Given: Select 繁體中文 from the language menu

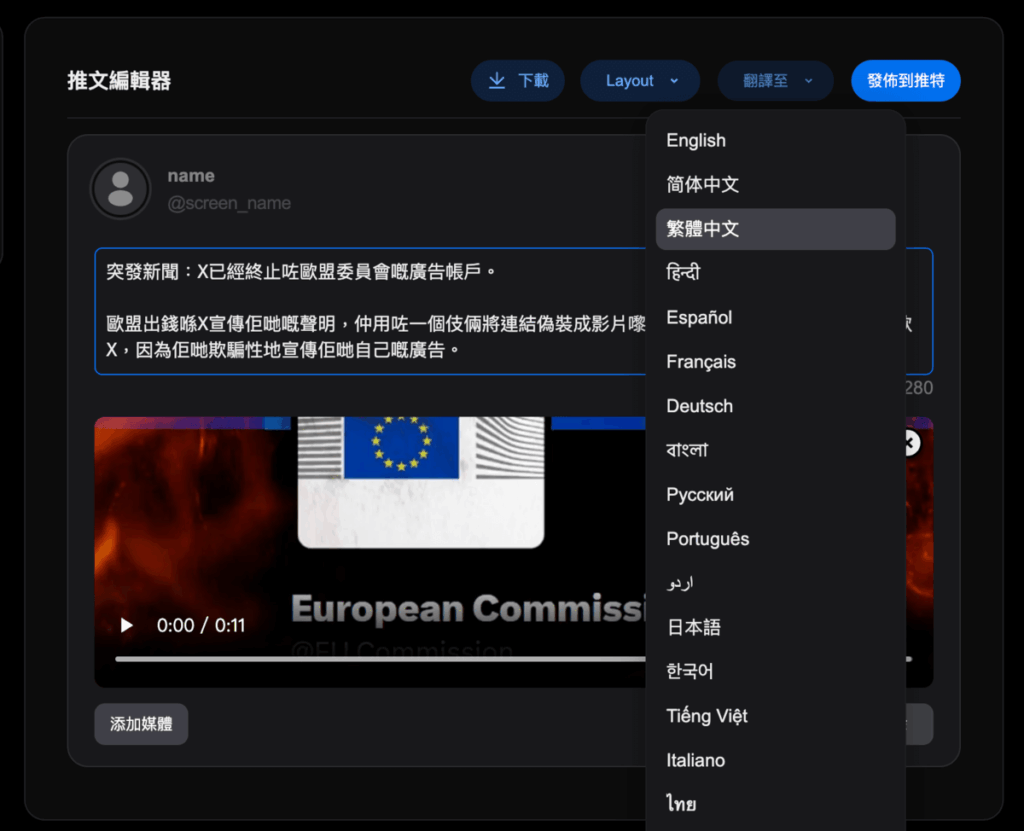Looking at the screenshot, I should (x=775, y=229).
